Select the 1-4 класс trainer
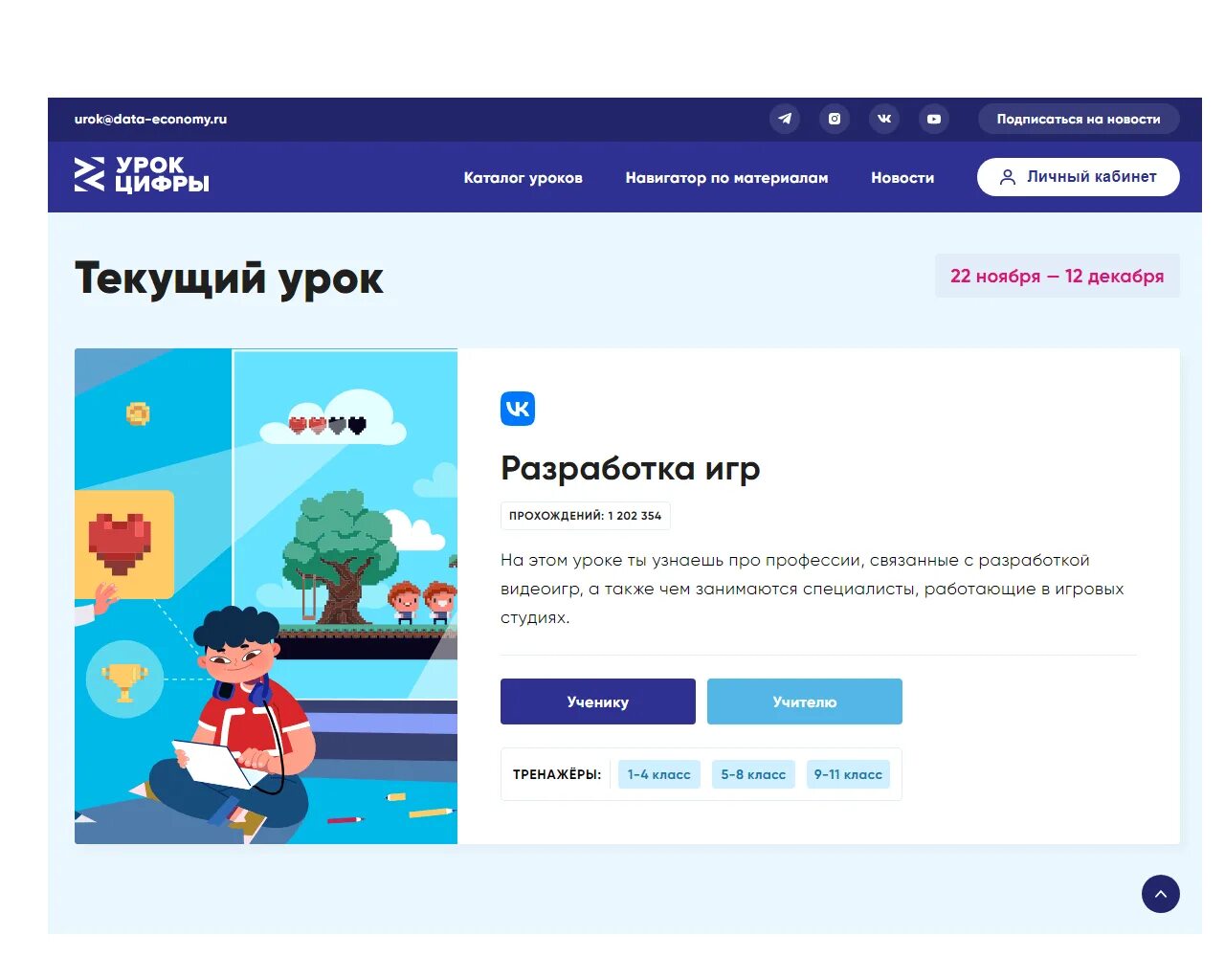This screenshot has height=980, width=1225. [x=659, y=774]
